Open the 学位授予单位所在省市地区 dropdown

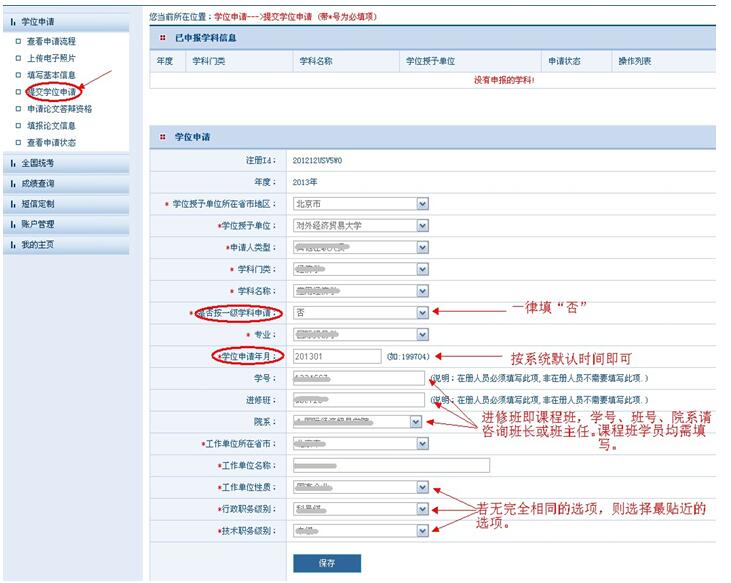tap(361, 204)
